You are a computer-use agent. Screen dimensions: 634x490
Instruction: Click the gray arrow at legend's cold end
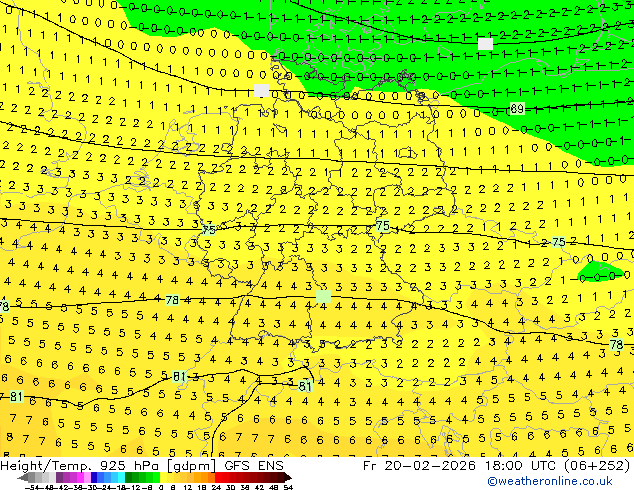click(23, 477)
